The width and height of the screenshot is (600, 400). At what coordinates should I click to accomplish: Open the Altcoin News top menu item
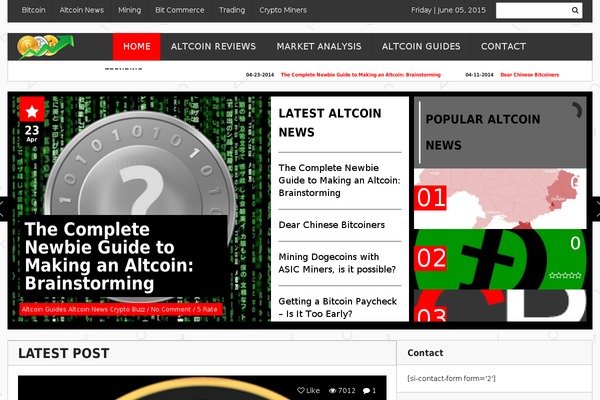pyautogui.click(x=82, y=10)
